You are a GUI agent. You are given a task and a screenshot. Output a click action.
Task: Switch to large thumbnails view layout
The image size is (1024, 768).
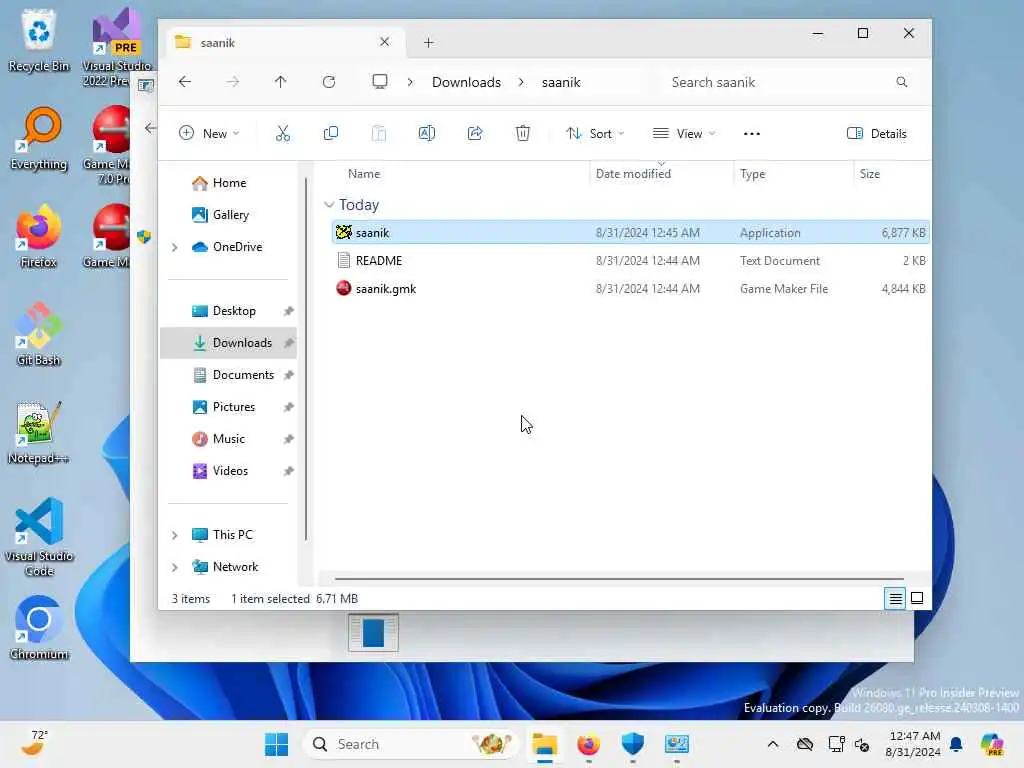point(917,598)
